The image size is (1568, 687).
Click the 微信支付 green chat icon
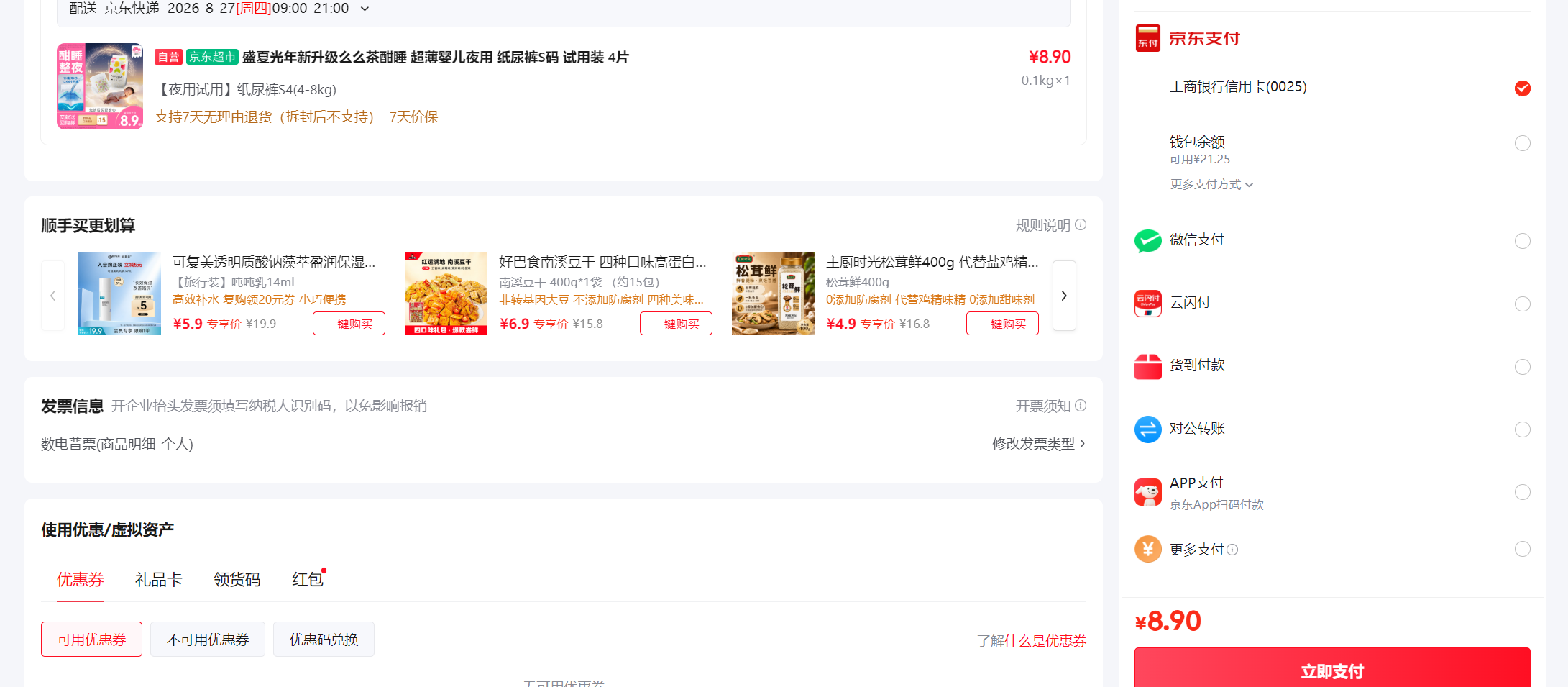point(1147,240)
